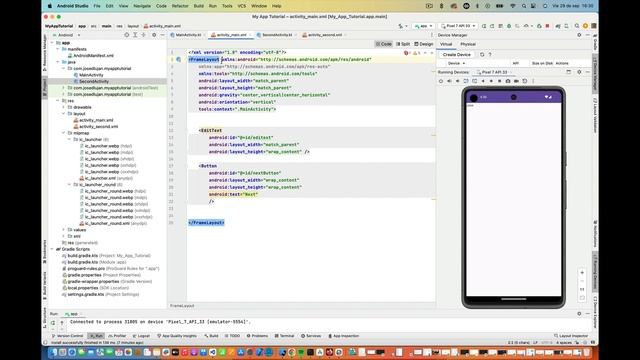Open App Inspection tool window
Image resolution: width=640 pixels, height=360 pixels.
point(344,336)
